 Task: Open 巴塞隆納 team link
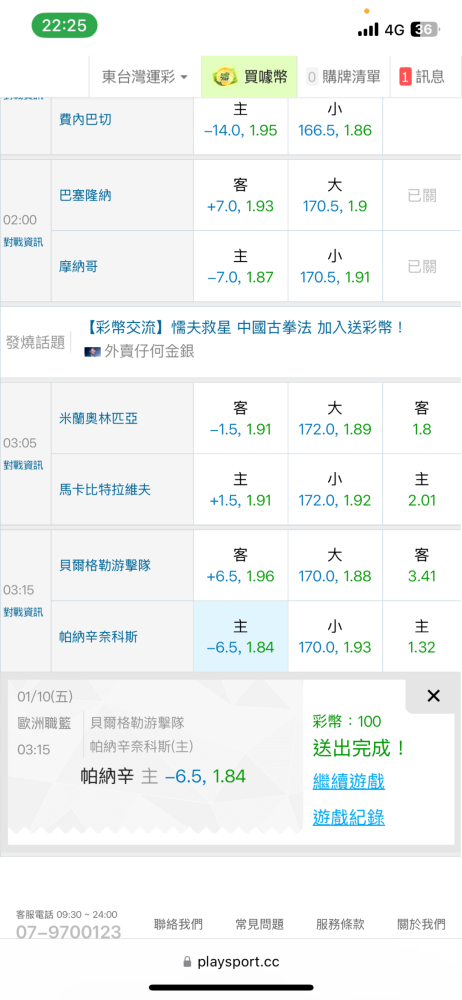pos(85,195)
